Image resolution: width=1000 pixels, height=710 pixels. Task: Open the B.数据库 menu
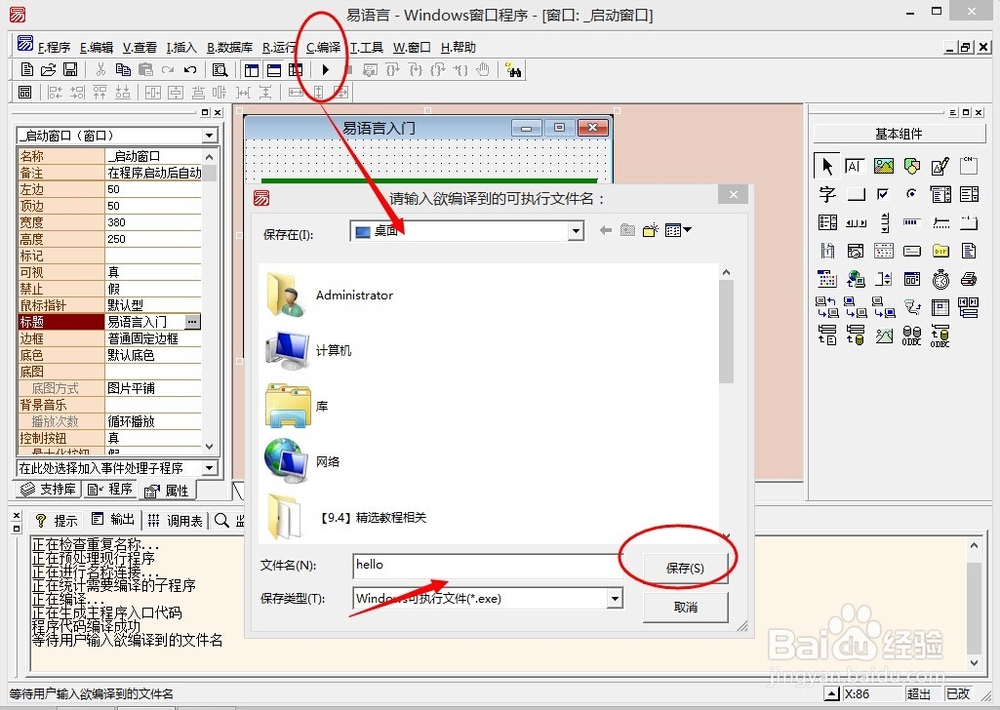click(230, 47)
